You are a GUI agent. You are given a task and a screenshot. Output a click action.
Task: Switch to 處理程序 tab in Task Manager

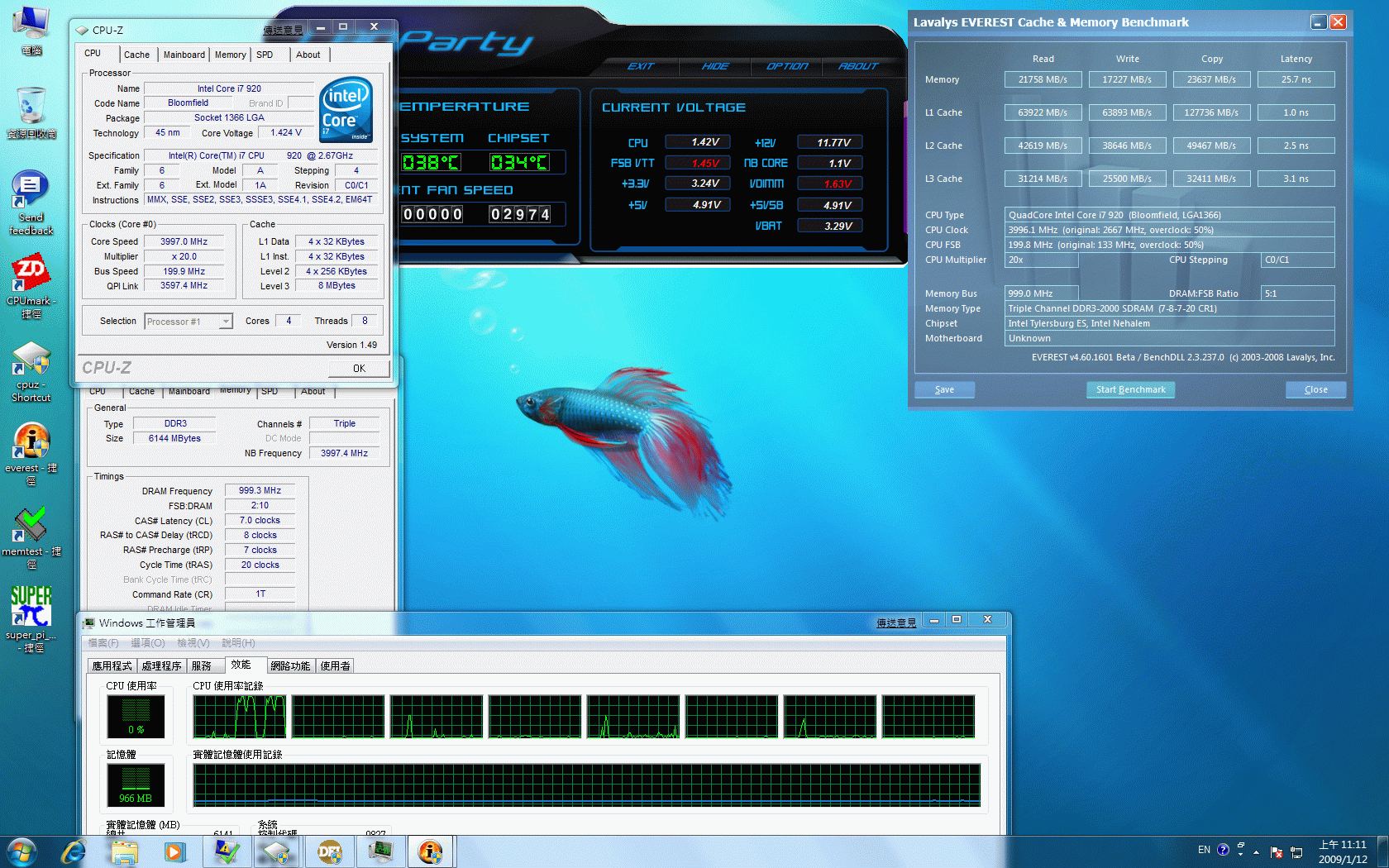click(x=162, y=666)
